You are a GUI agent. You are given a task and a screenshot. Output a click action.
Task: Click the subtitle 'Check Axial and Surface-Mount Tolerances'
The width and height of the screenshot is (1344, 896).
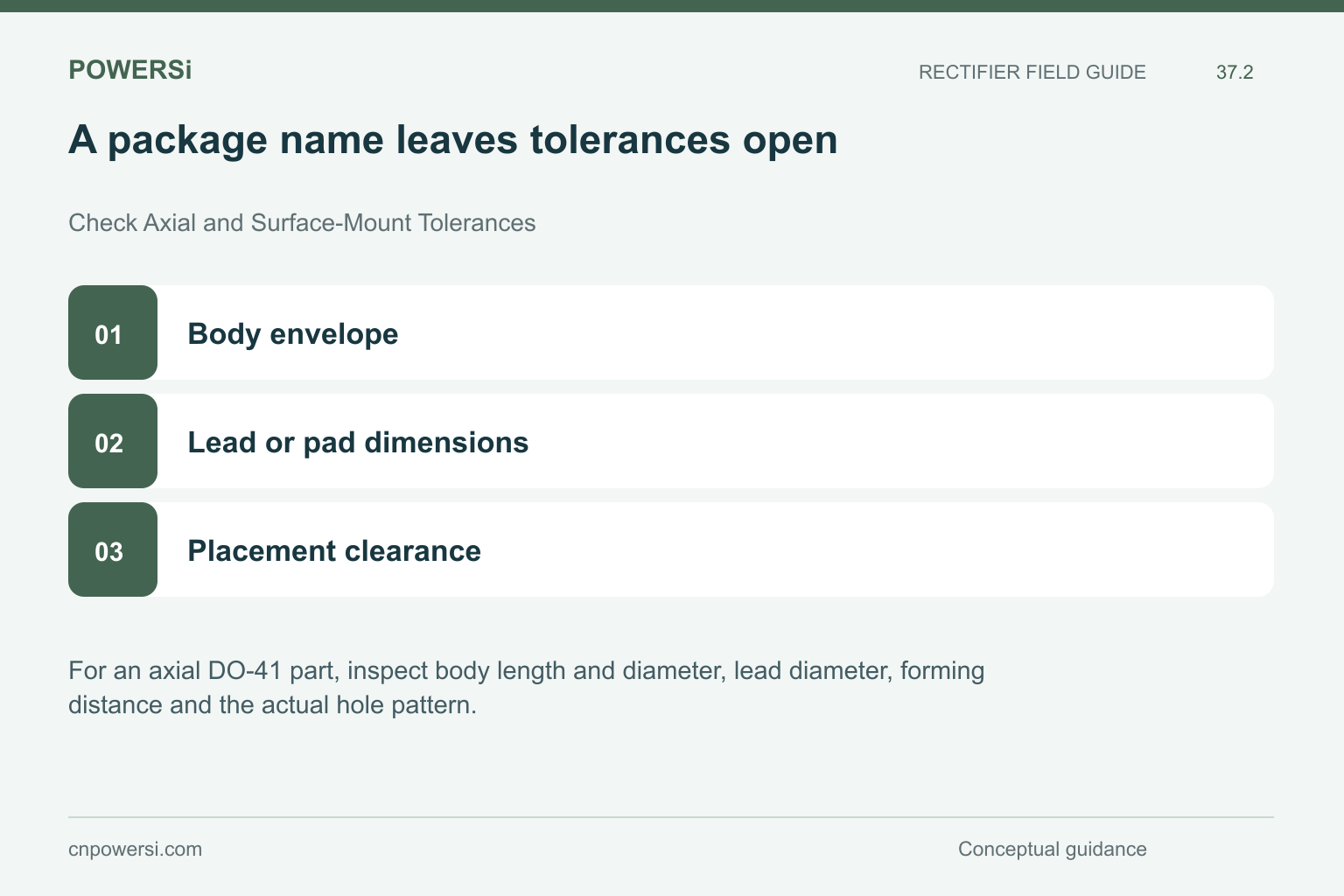302,223
